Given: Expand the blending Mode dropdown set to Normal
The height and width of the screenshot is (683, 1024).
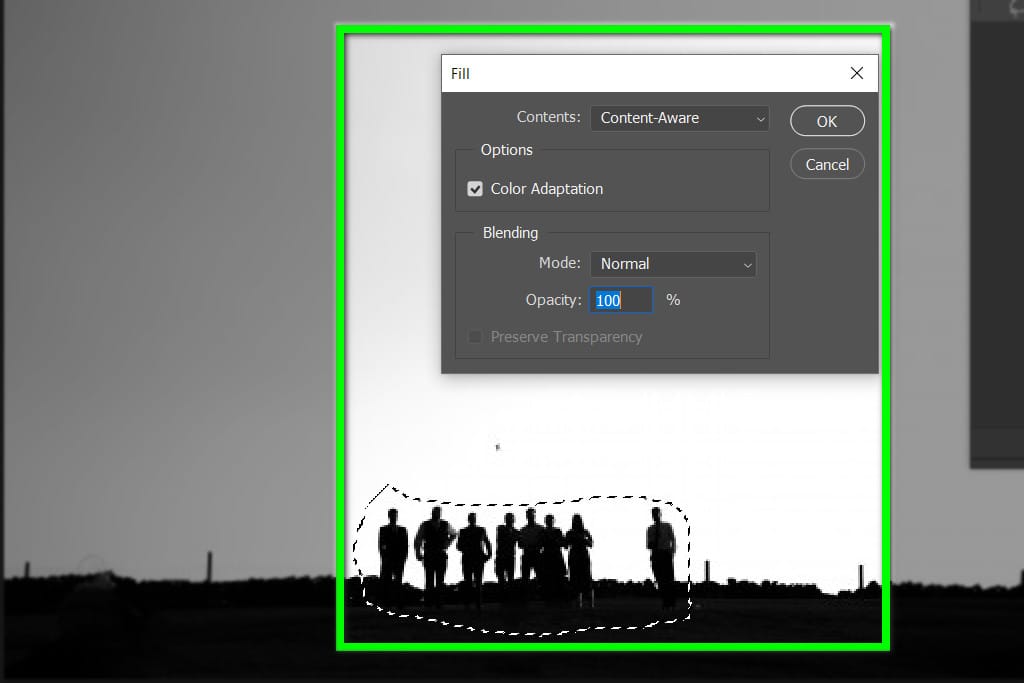Looking at the screenshot, I should click(x=673, y=264).
